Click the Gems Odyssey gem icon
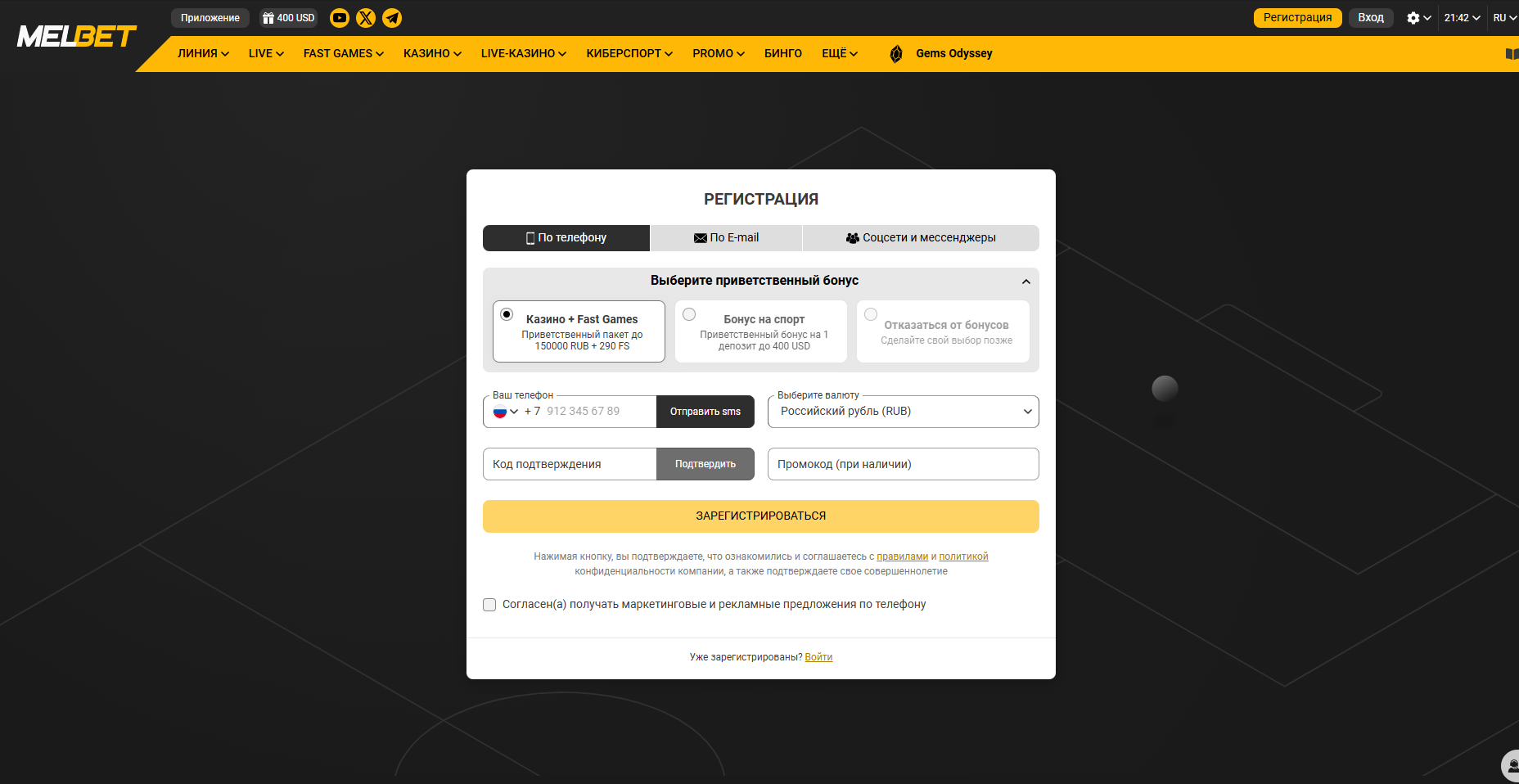1519x784 pixels. tap(895, 53)
